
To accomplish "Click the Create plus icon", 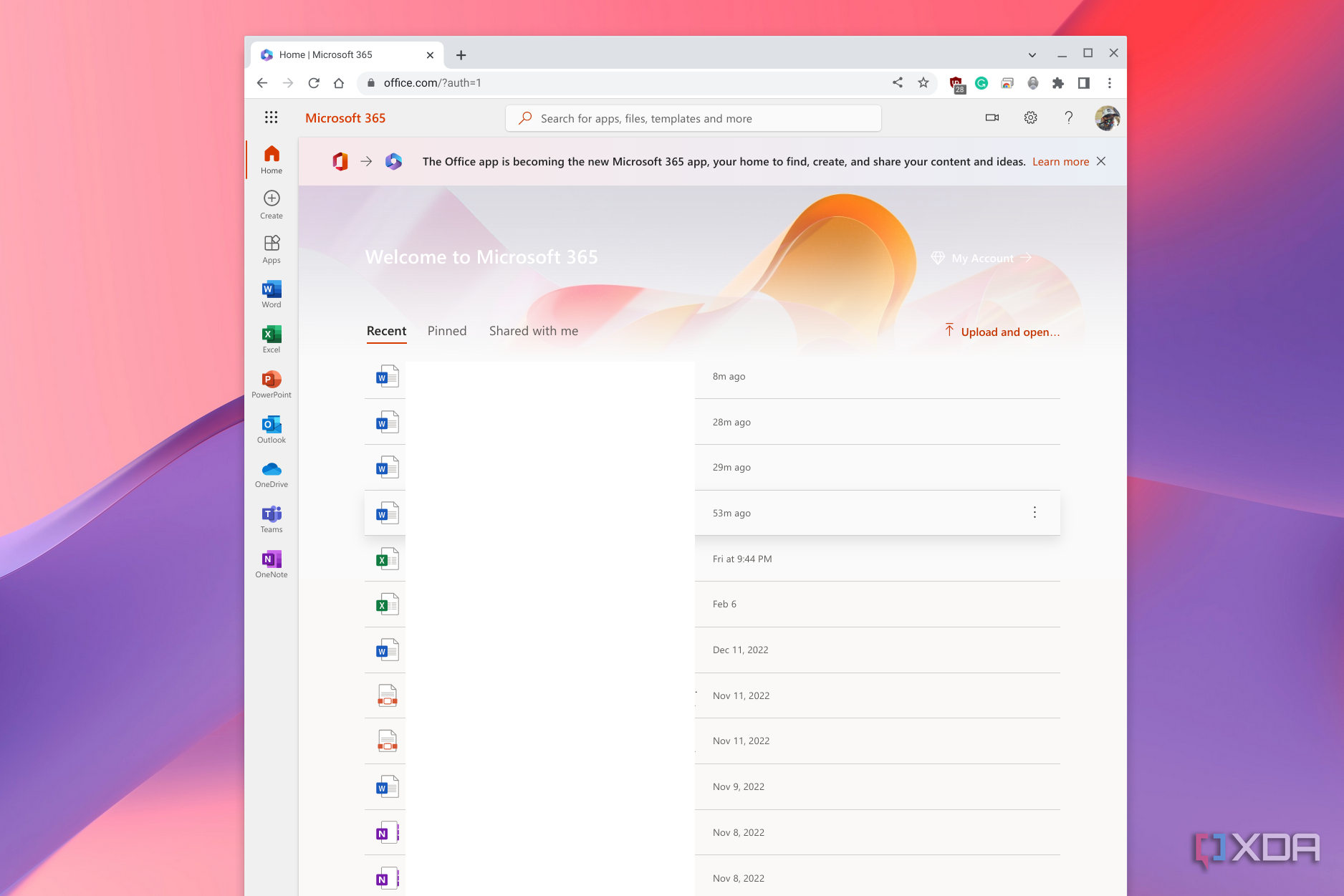I will point(271,199).
